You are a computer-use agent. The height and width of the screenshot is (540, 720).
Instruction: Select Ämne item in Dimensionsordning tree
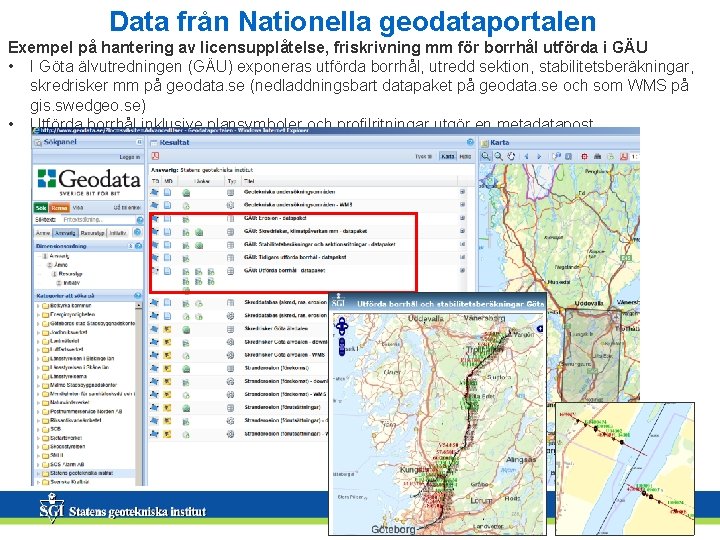coord(61,265)
